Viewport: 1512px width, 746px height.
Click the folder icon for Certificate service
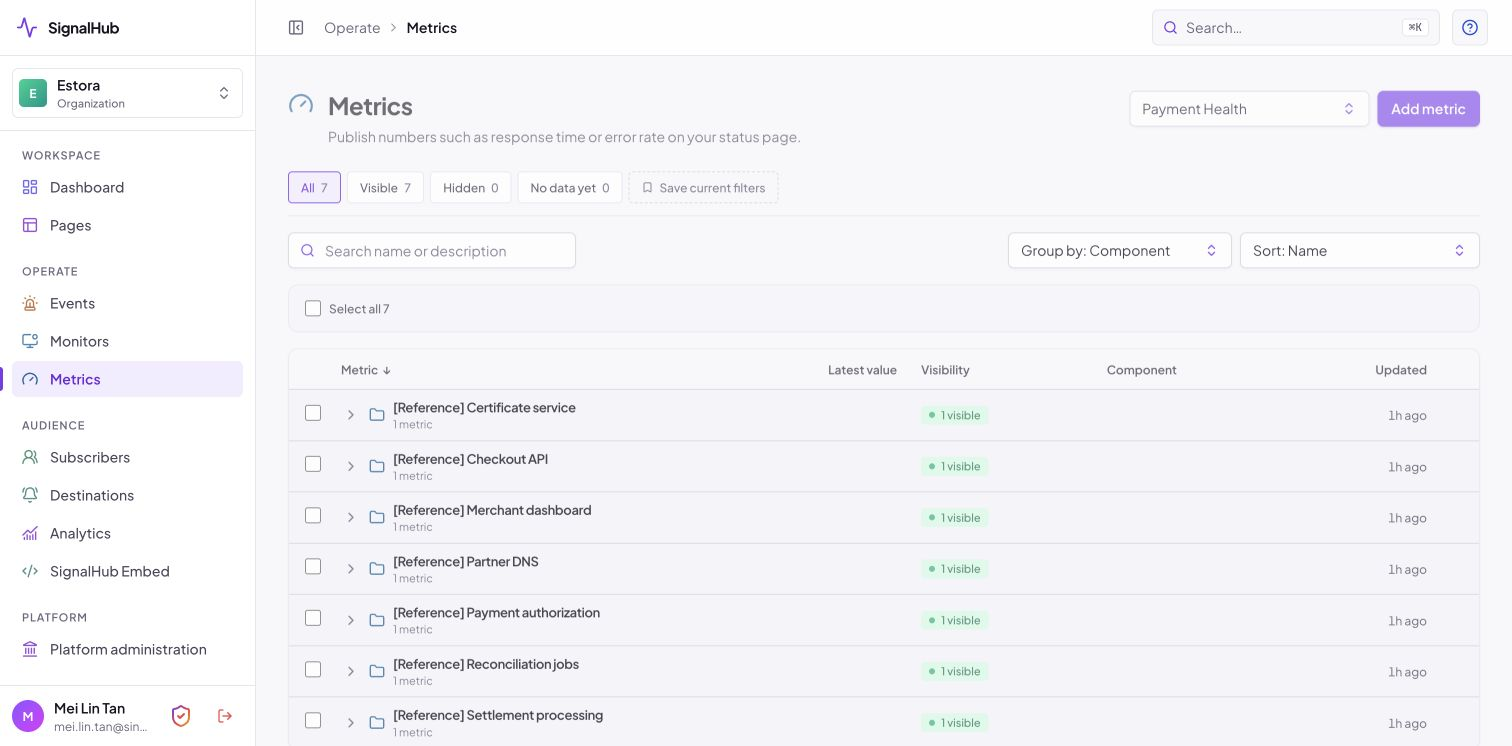click(377, 415)
